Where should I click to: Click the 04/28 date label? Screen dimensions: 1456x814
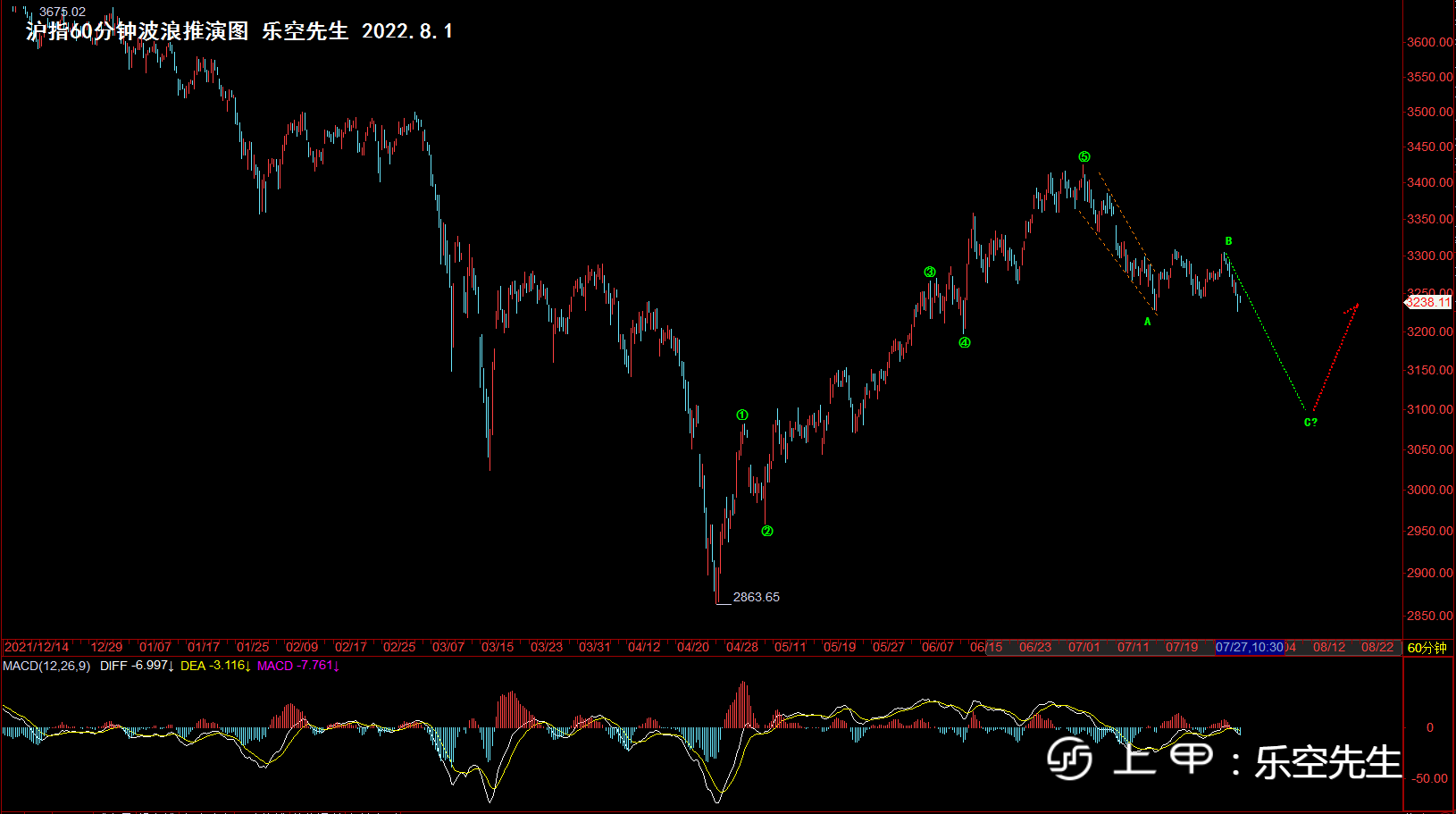[x=742, y=647]
